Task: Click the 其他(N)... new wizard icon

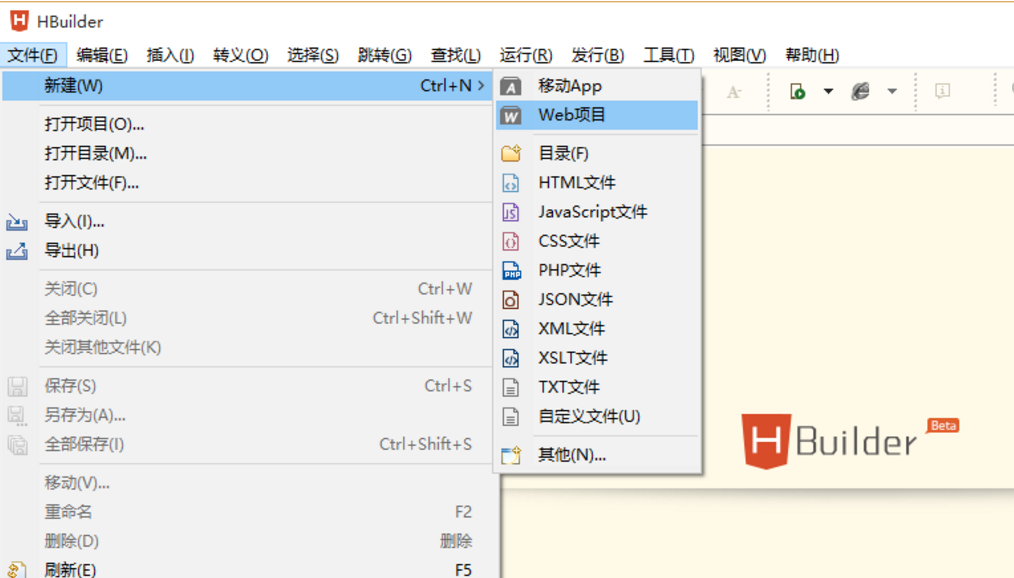Action: 511,455
